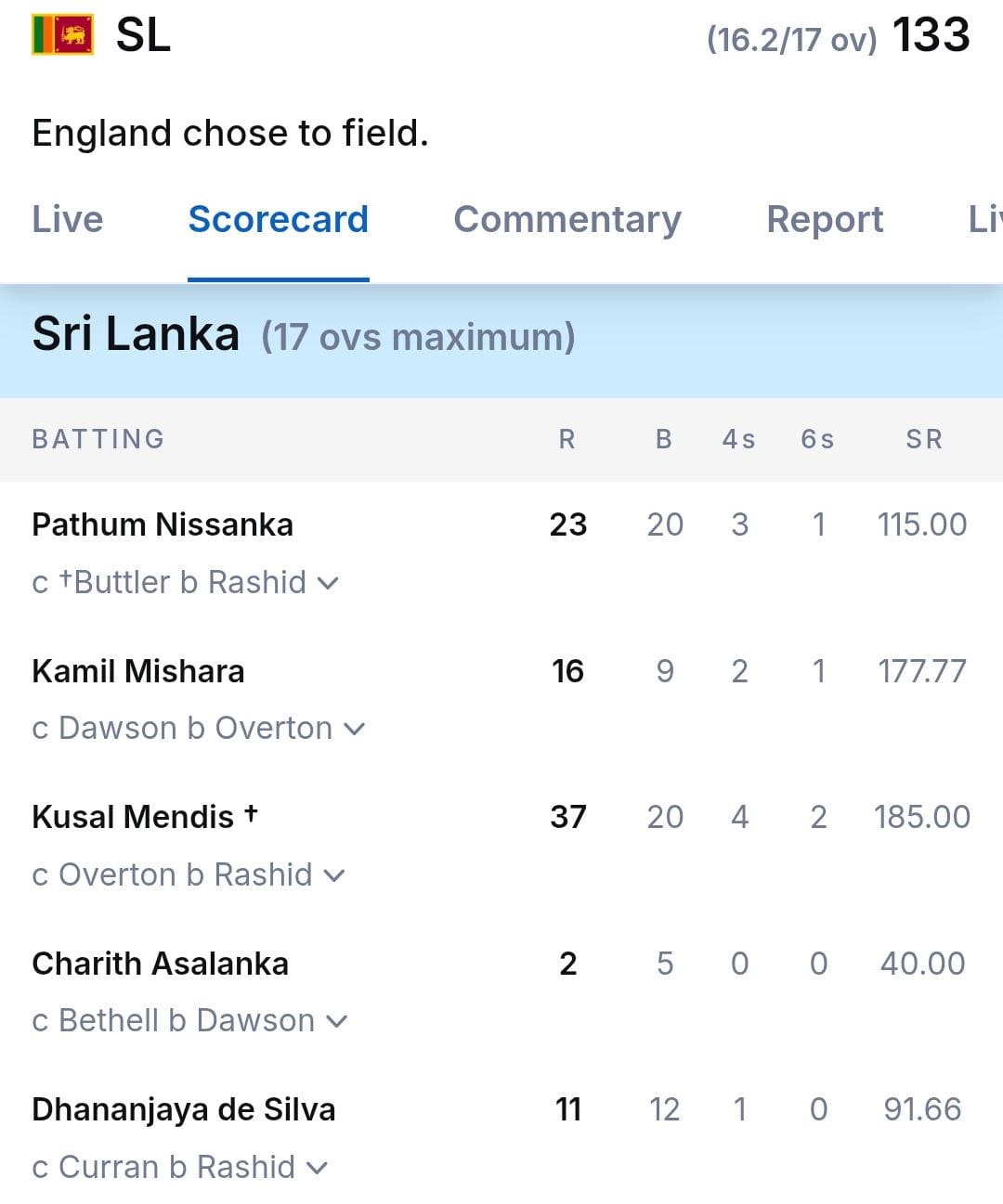Switch to the Live tab
Image resolution: width=1003 pixels, height=1204 pixels.
point(68,220)
